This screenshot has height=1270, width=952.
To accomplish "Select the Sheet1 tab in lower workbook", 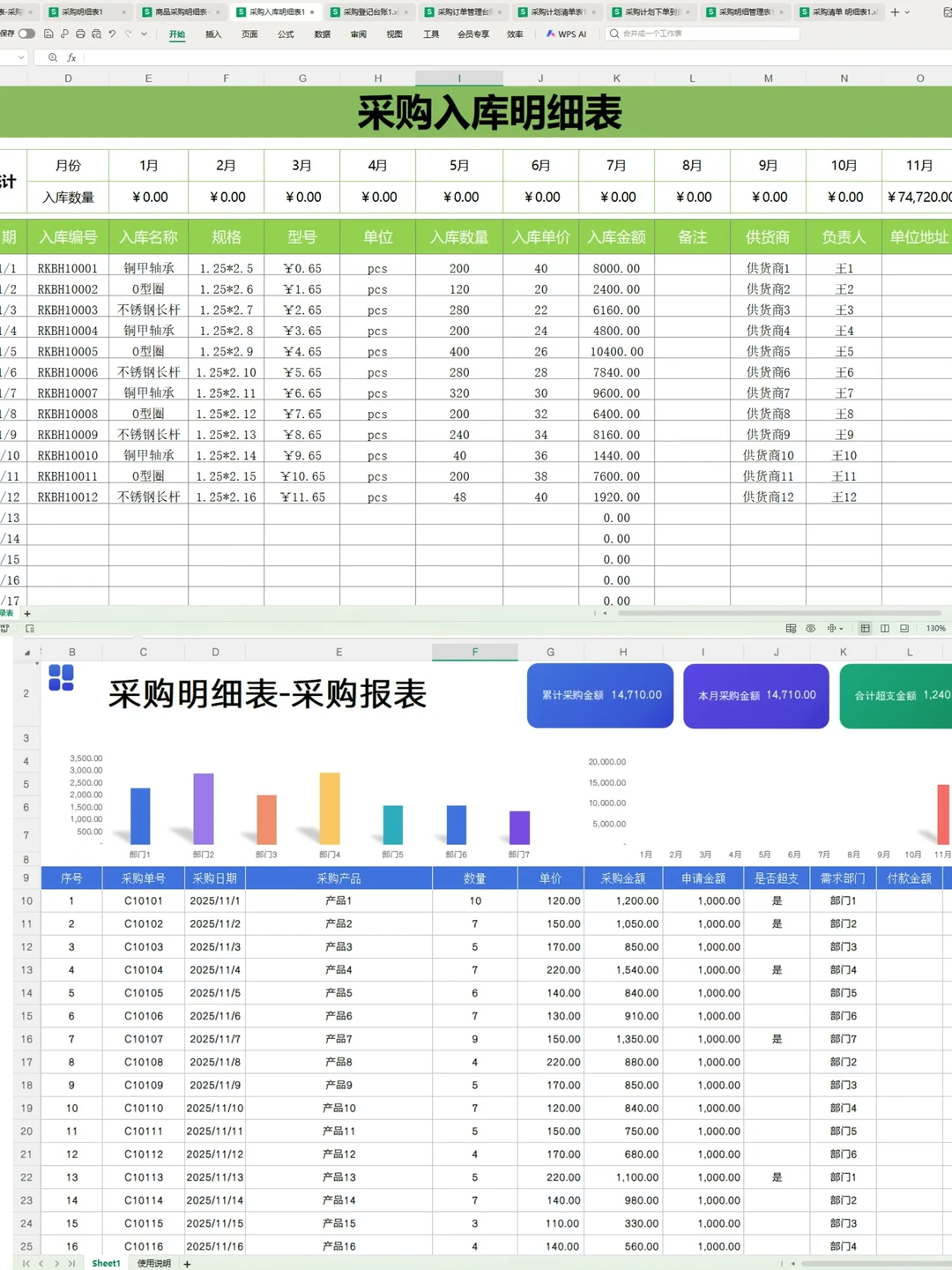I will click(106, 1264).
